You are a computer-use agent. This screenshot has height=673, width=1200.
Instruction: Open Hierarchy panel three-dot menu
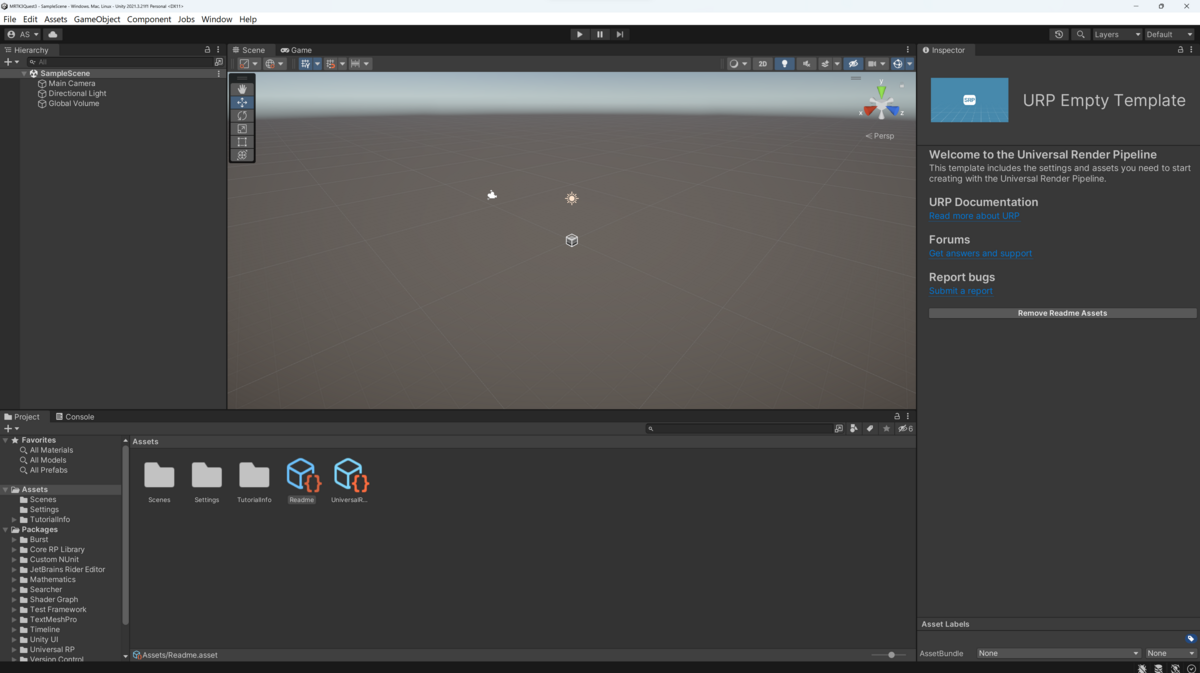[x=218, y=50]
